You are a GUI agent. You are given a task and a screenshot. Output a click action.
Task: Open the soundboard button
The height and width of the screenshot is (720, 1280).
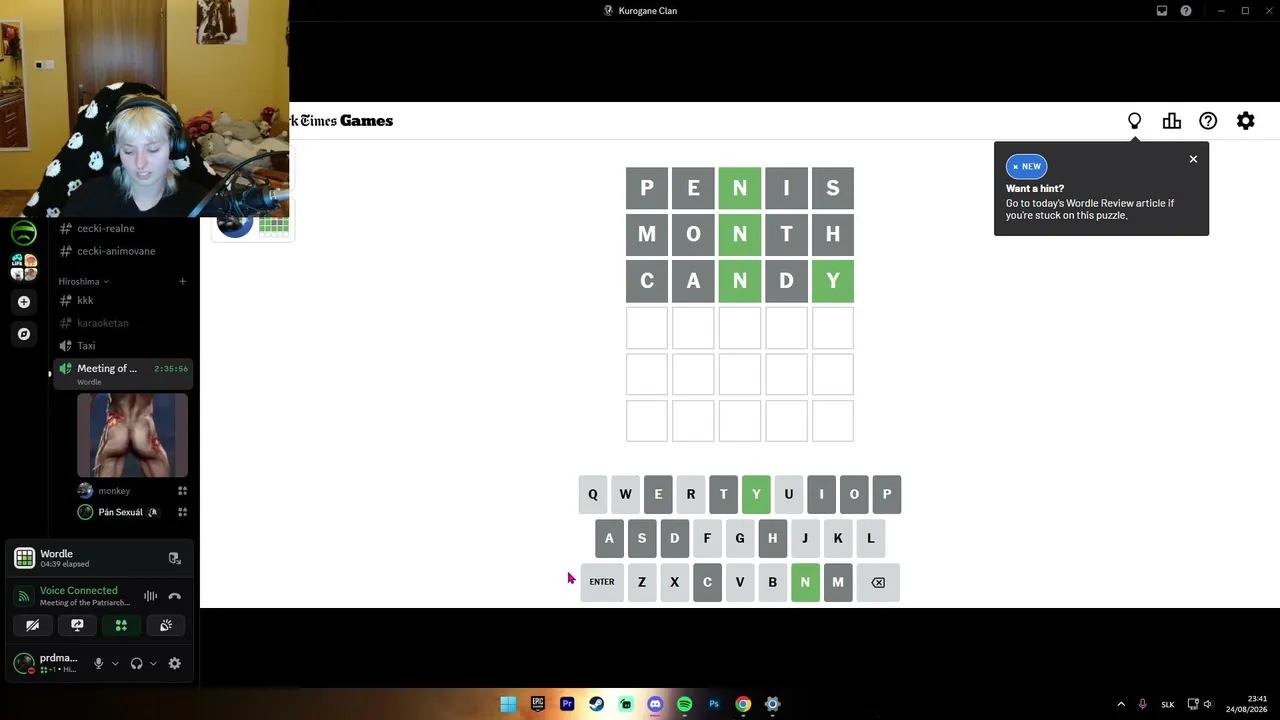point(166,626)
